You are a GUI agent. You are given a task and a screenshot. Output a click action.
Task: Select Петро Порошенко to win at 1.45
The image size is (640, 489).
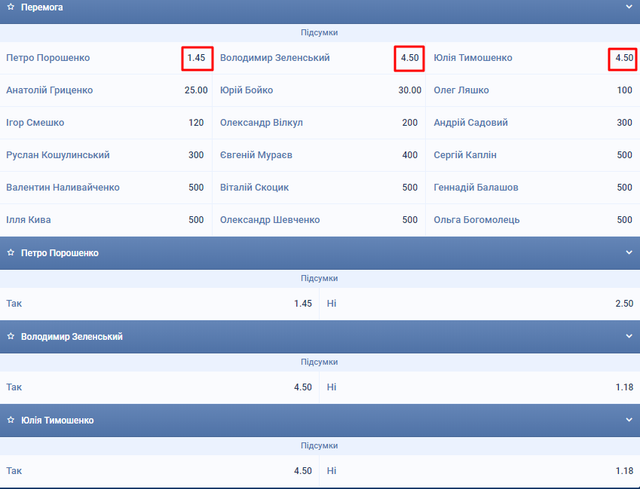[x=196, y=58]
